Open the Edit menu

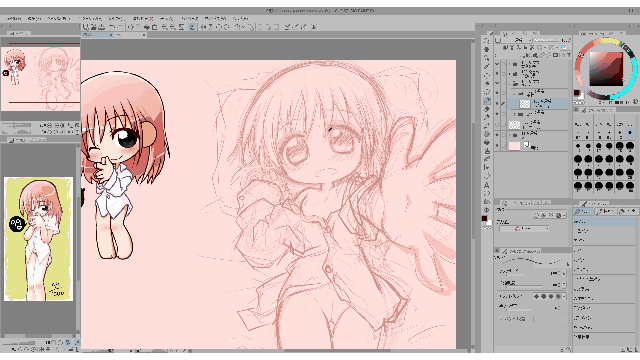[34, 19]
